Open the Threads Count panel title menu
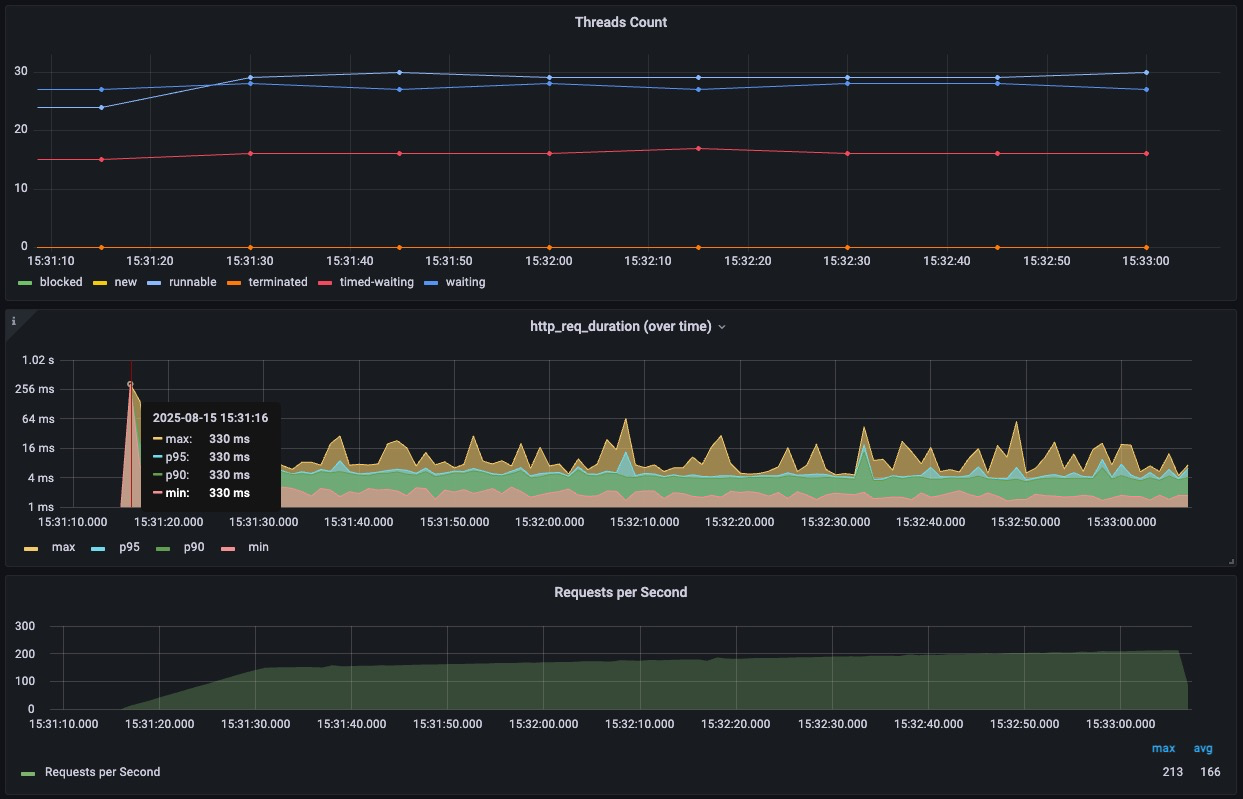Screen dimensions: 1243x799 pos(620,22)
